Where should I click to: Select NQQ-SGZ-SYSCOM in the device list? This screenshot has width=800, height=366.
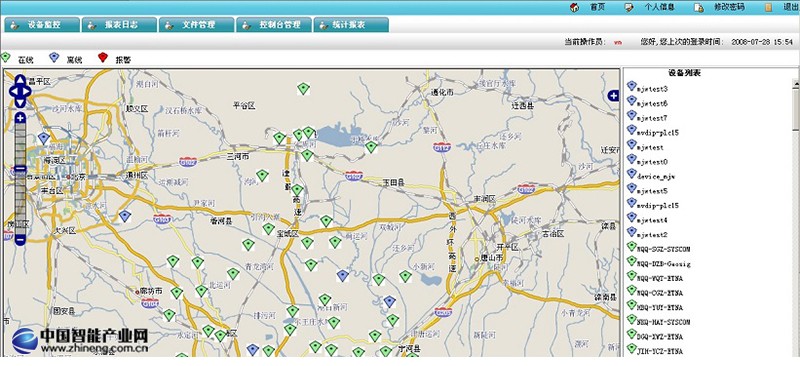point(658,249)
